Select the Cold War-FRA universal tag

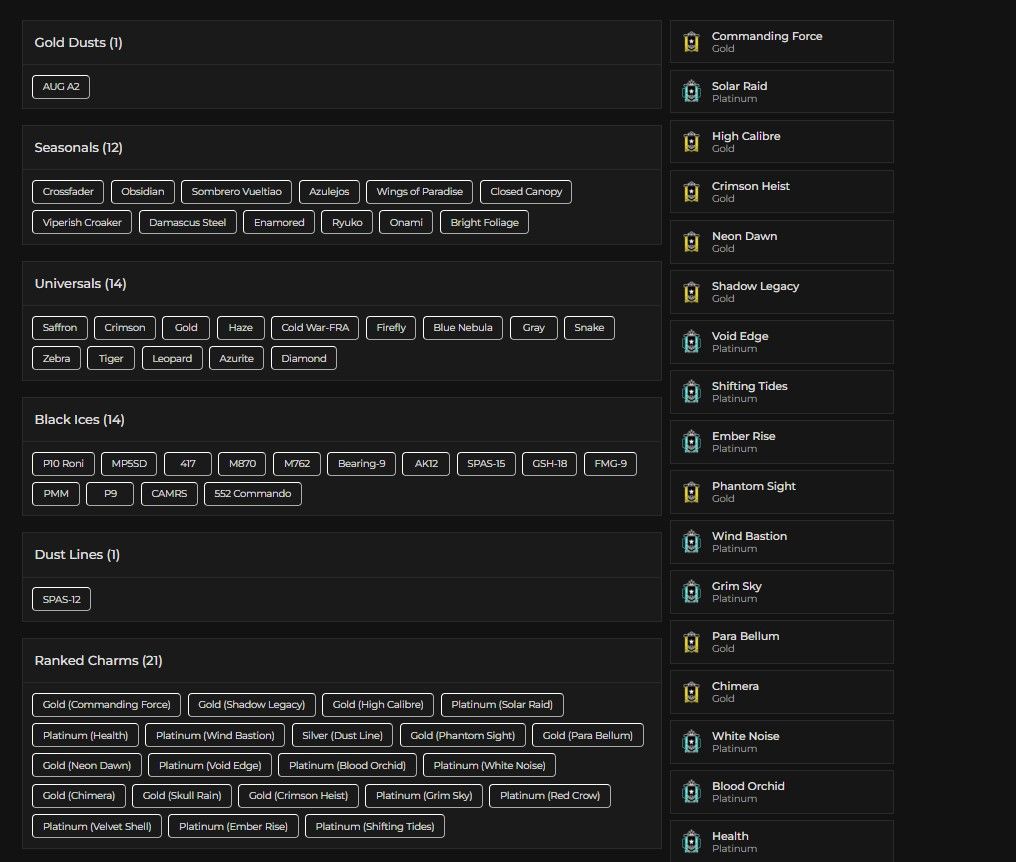(315, 328)
